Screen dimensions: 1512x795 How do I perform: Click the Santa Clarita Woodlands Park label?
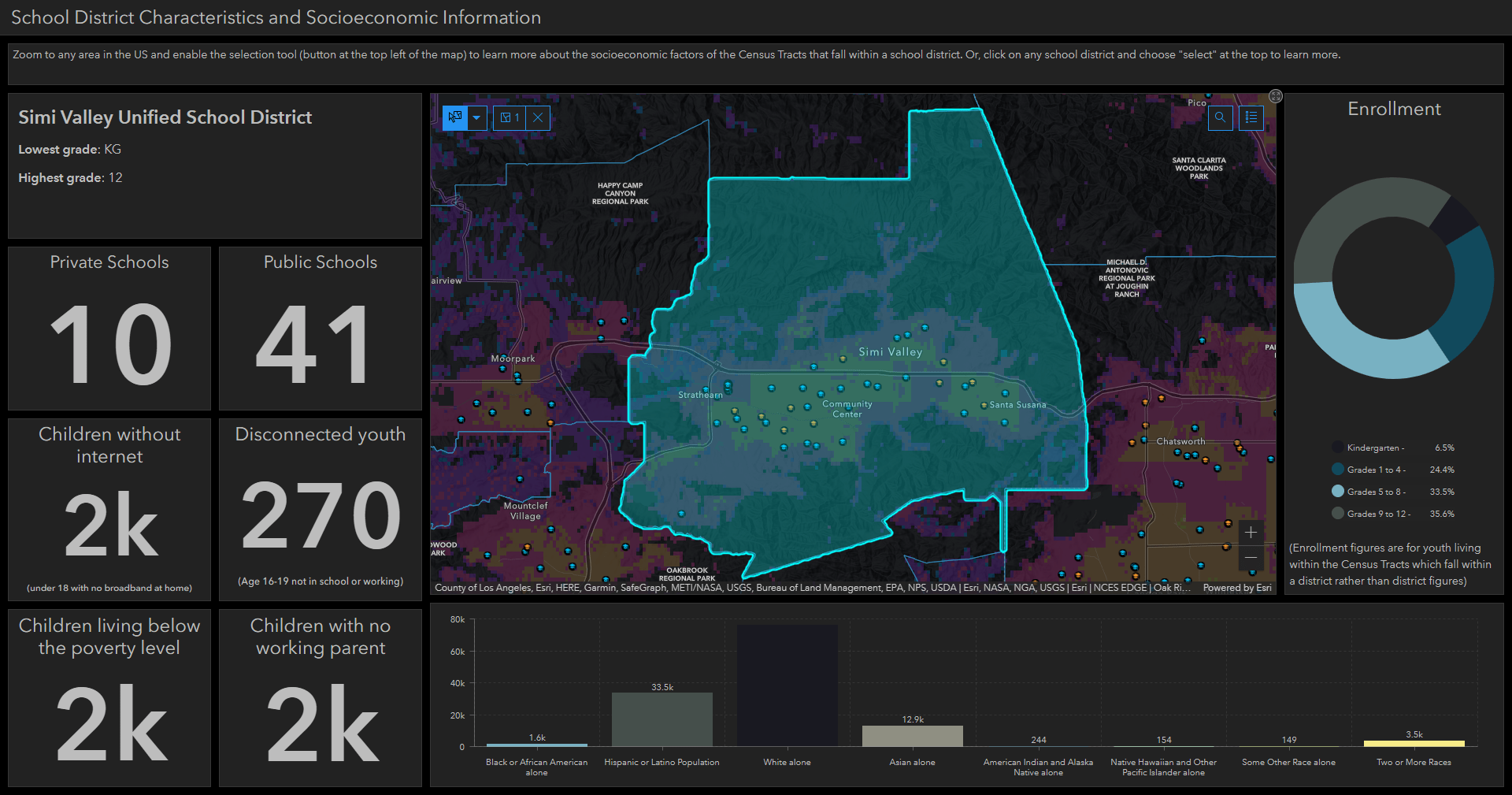[x=1199, y=169]
